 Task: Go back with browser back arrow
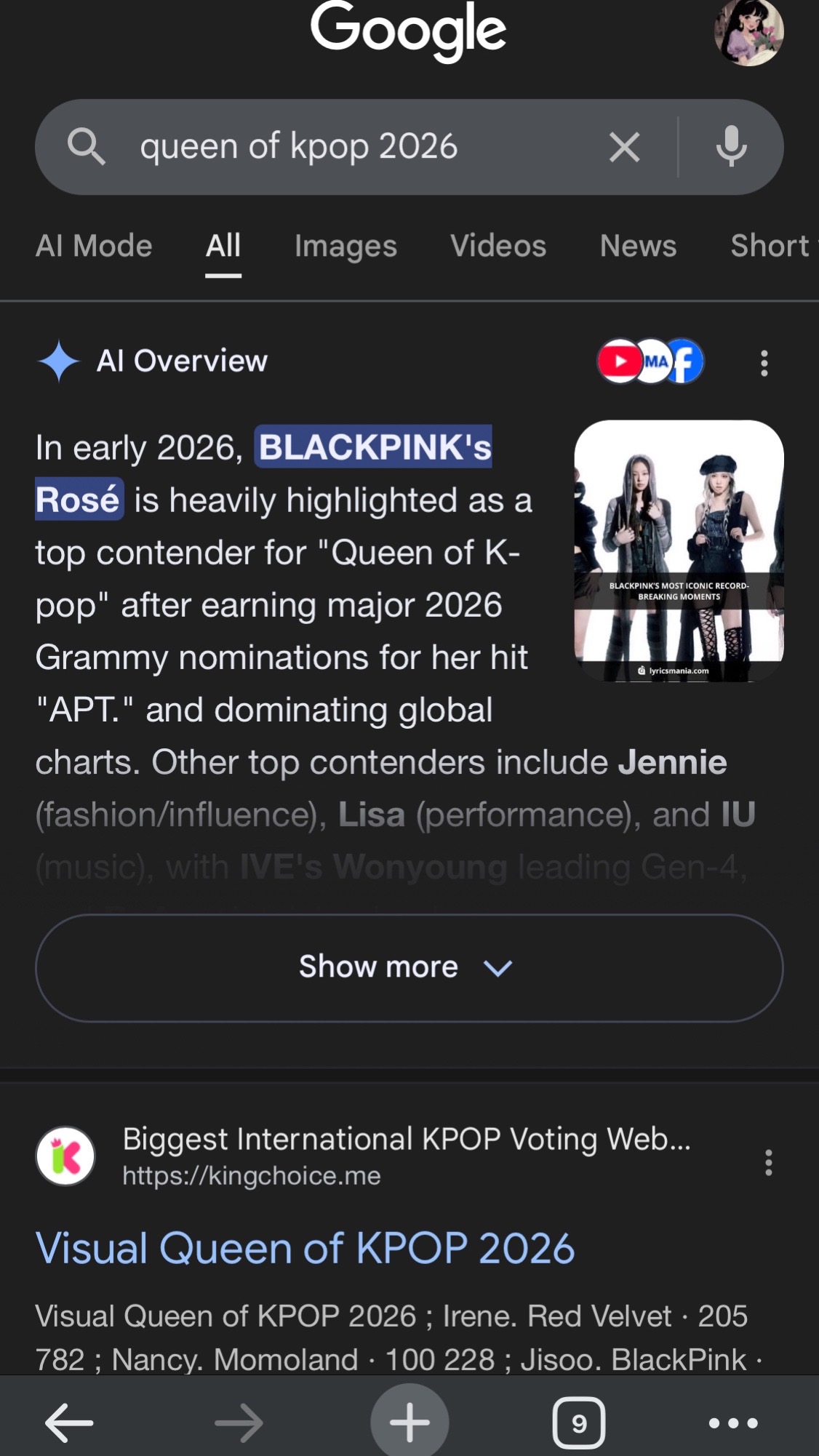point(69,1423)
